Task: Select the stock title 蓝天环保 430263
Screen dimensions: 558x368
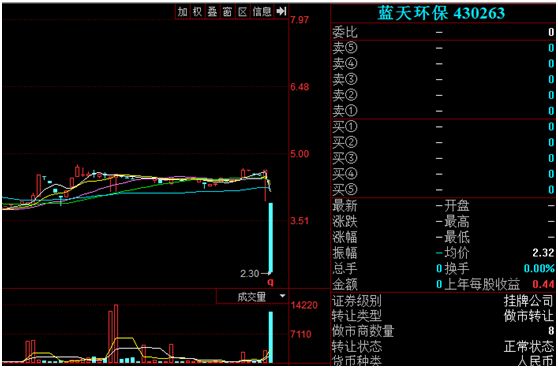Action: pos(441,14)
